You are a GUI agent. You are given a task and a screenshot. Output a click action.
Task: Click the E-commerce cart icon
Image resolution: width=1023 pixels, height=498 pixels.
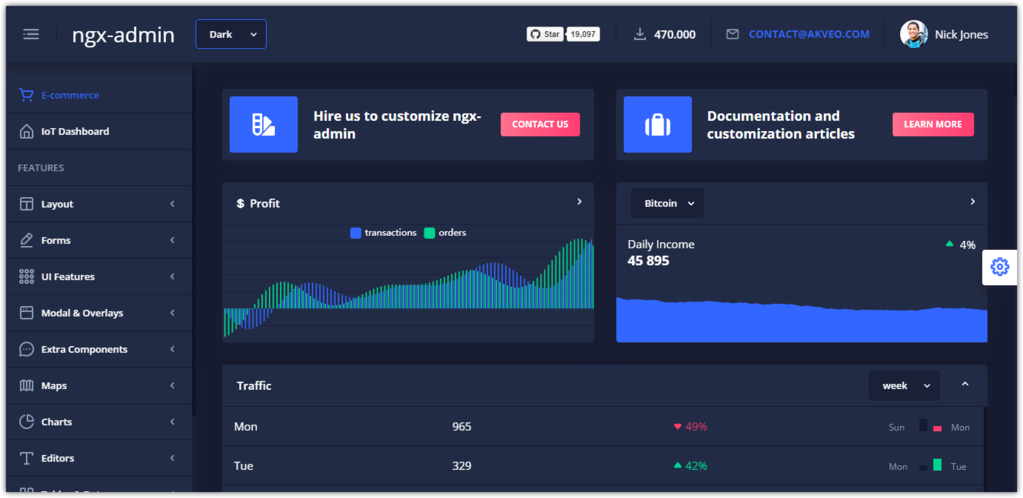[26, 95]
